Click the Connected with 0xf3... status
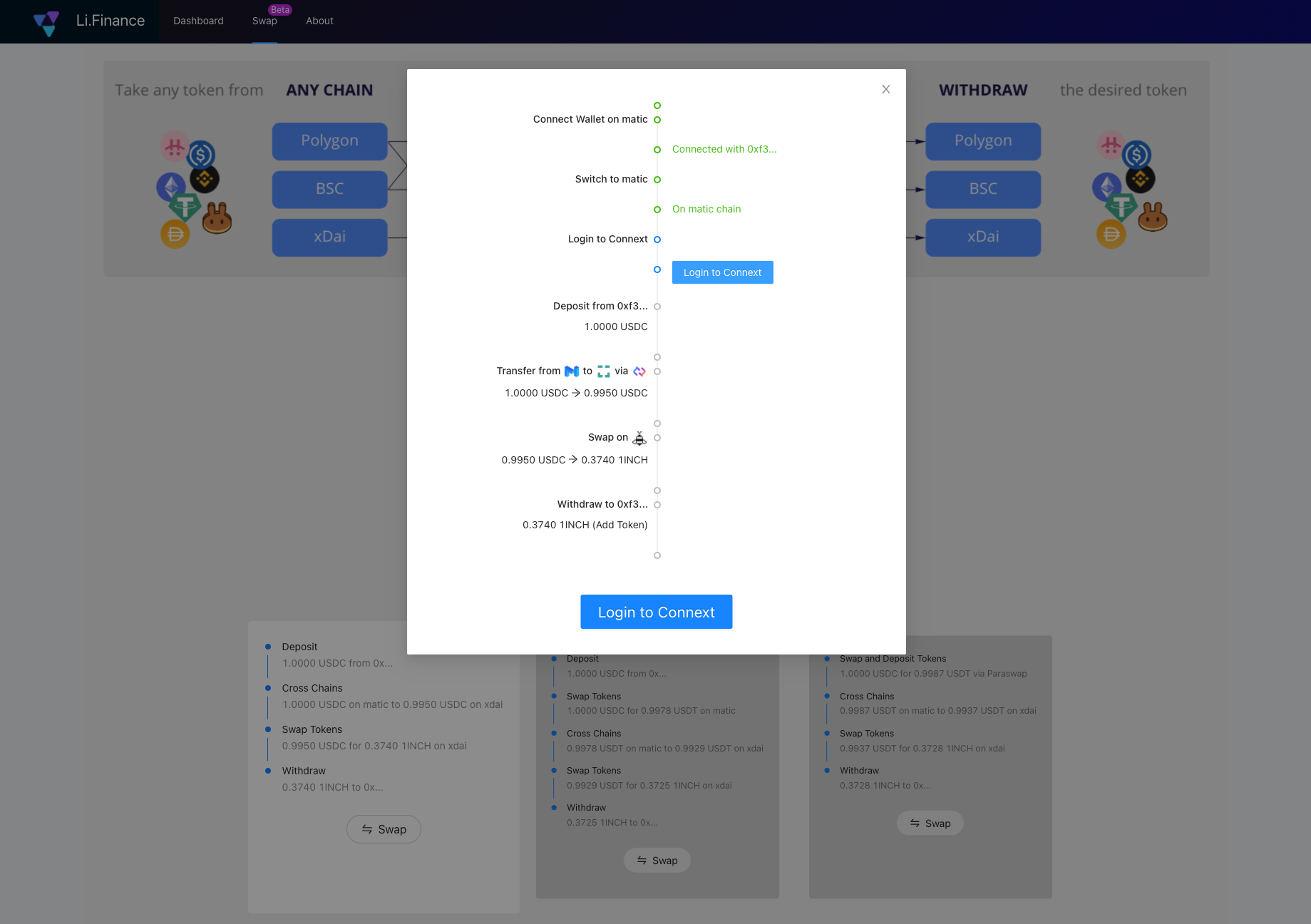This screenshot has height=924, width=1311. tap(724, 149)
